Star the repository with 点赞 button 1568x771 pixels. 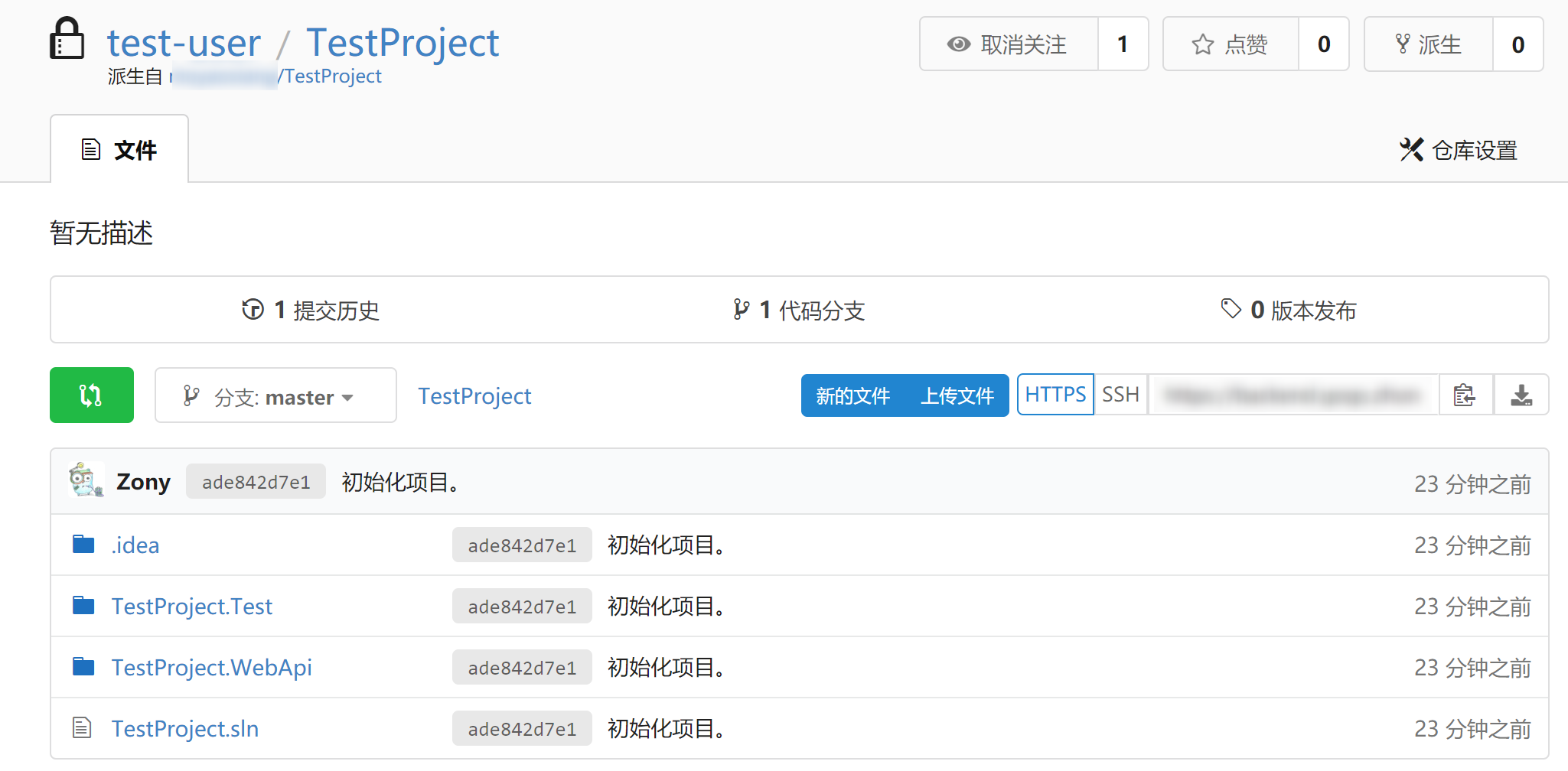point(1231,44)
